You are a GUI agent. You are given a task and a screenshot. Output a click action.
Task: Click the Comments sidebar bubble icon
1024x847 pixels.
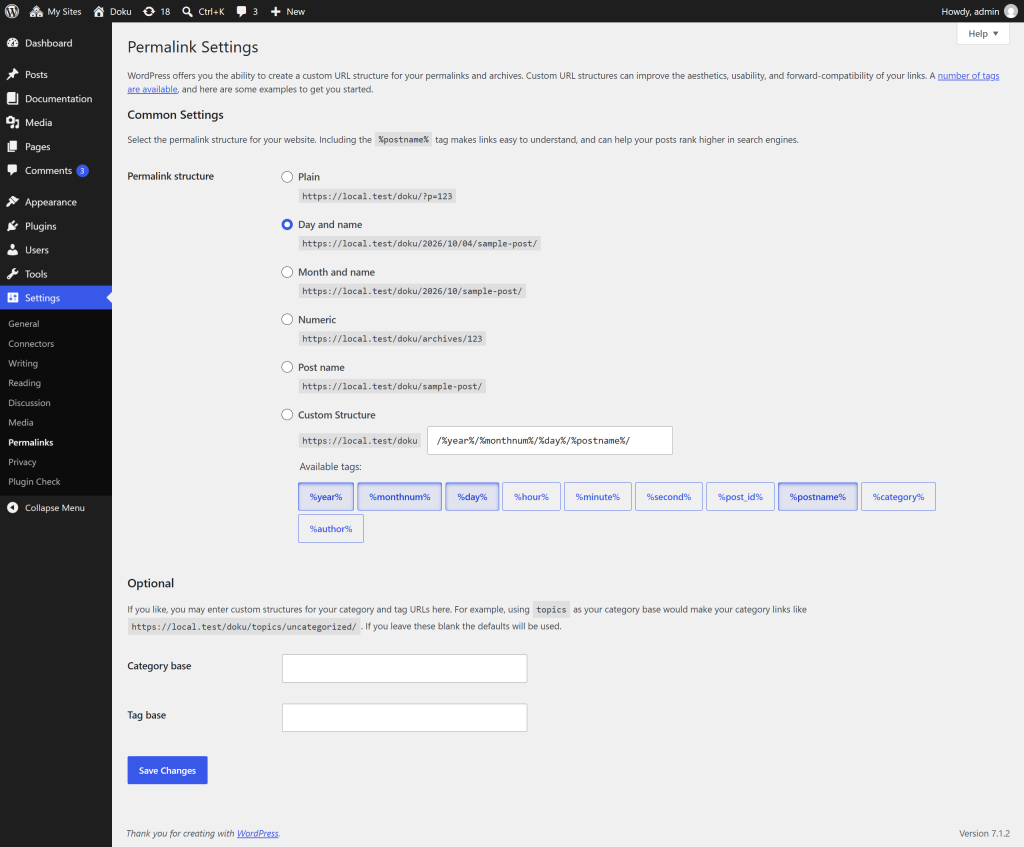click(x=12, y=170)
